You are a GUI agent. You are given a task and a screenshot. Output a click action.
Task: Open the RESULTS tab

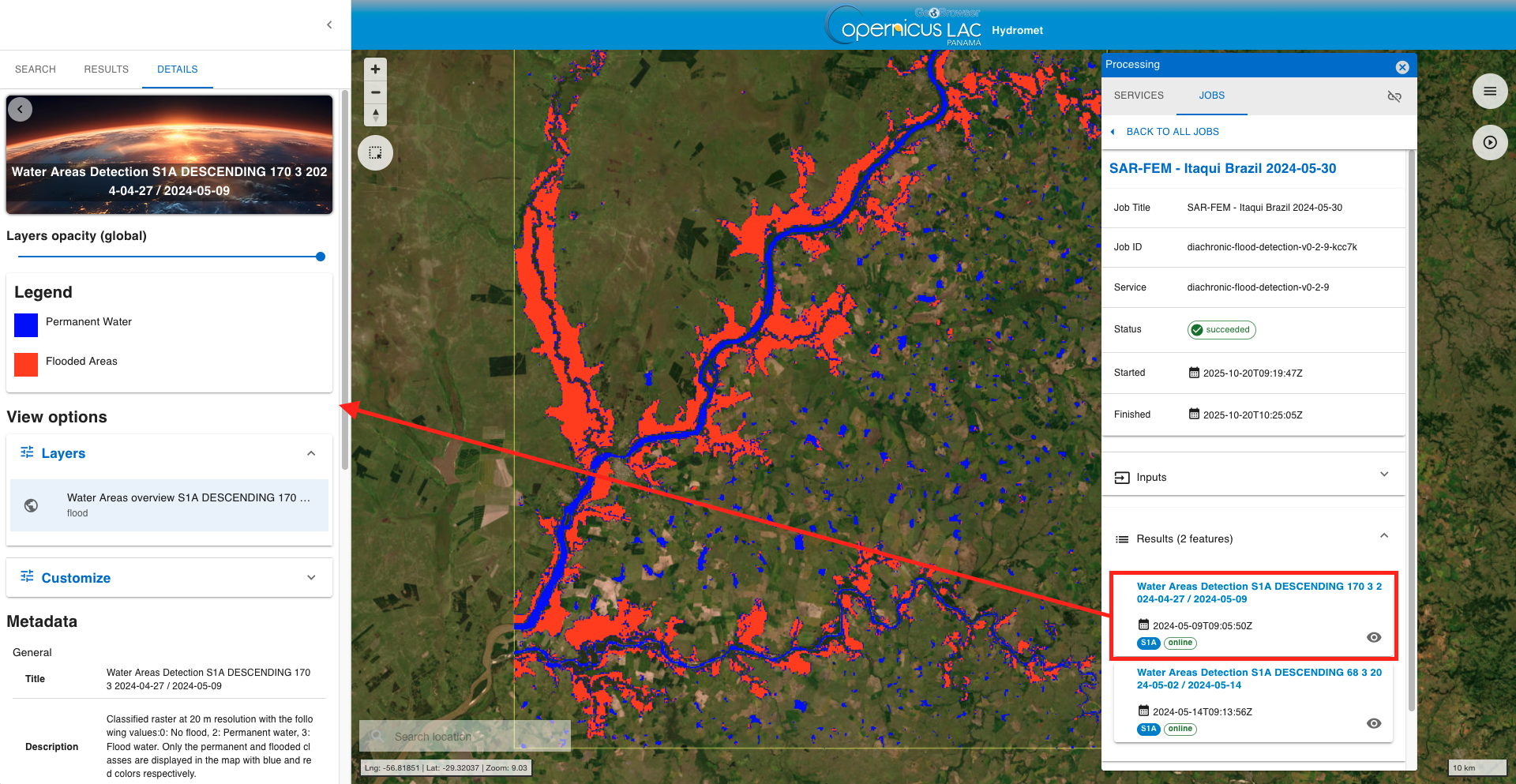pyautogui.click(x=106, y=69)
